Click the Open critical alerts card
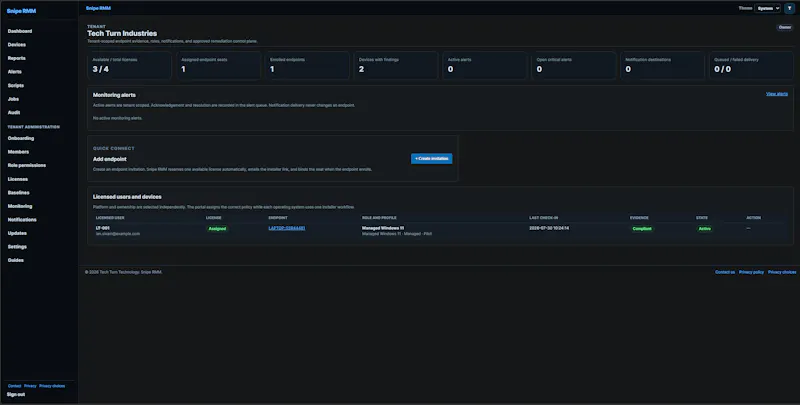Image resolution: width=800 pixels, height=405 pixels. [574, 65]
